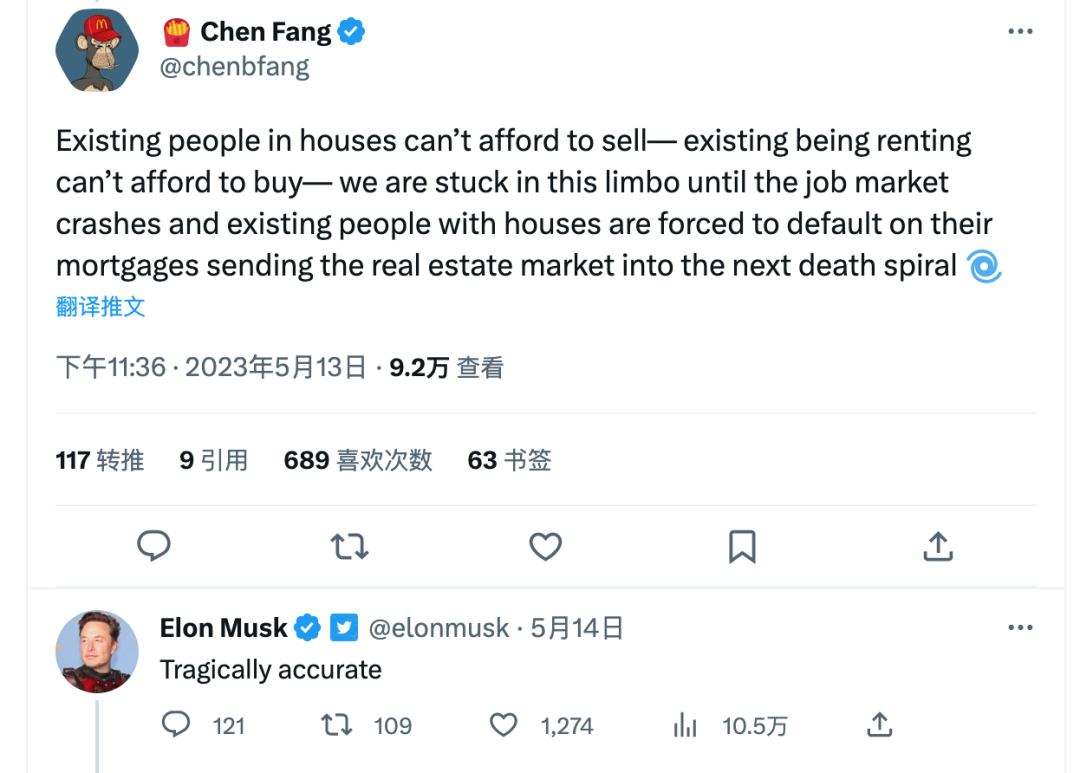Open more options on Elon Musk's reply
1080x773 pixels.
1020,628
